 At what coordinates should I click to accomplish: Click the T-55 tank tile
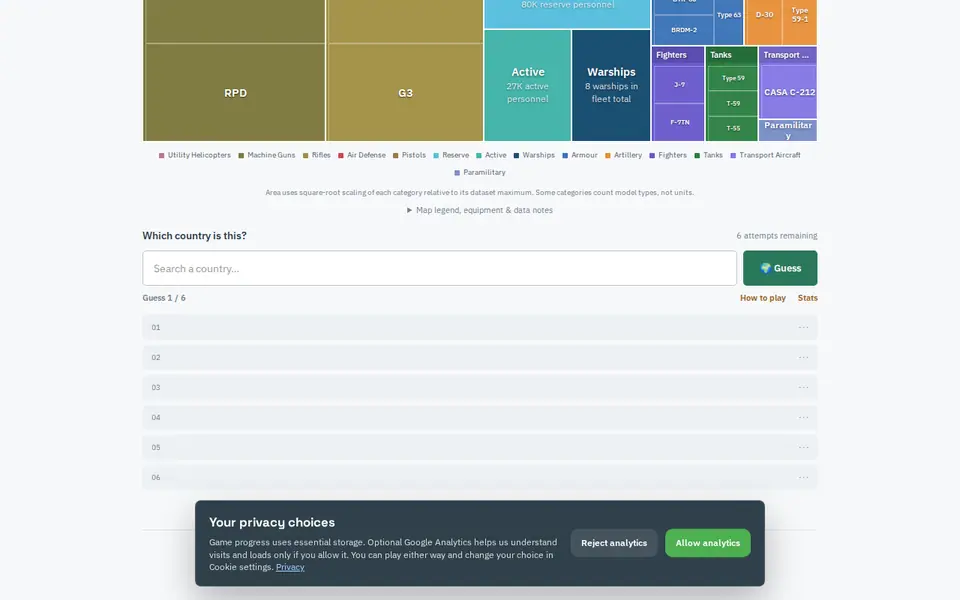coord(733,128)
